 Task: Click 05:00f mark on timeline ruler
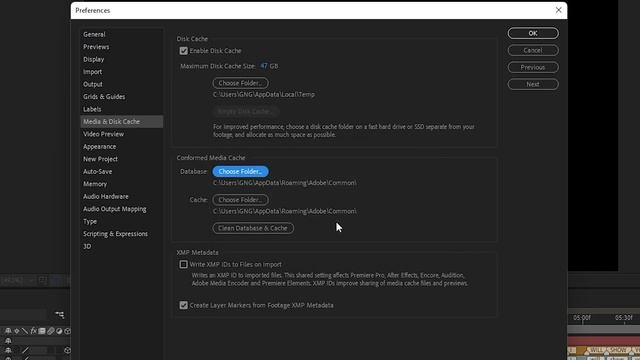pos(582,318)
